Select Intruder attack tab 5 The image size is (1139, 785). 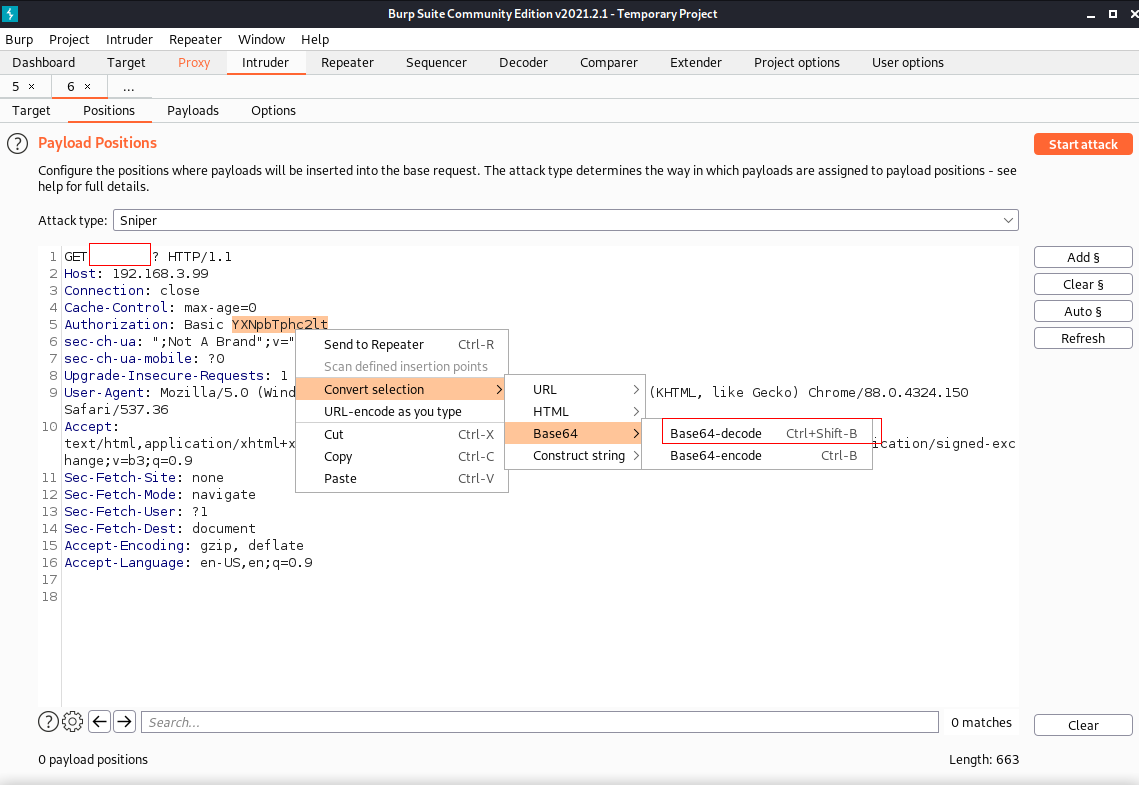16,86
